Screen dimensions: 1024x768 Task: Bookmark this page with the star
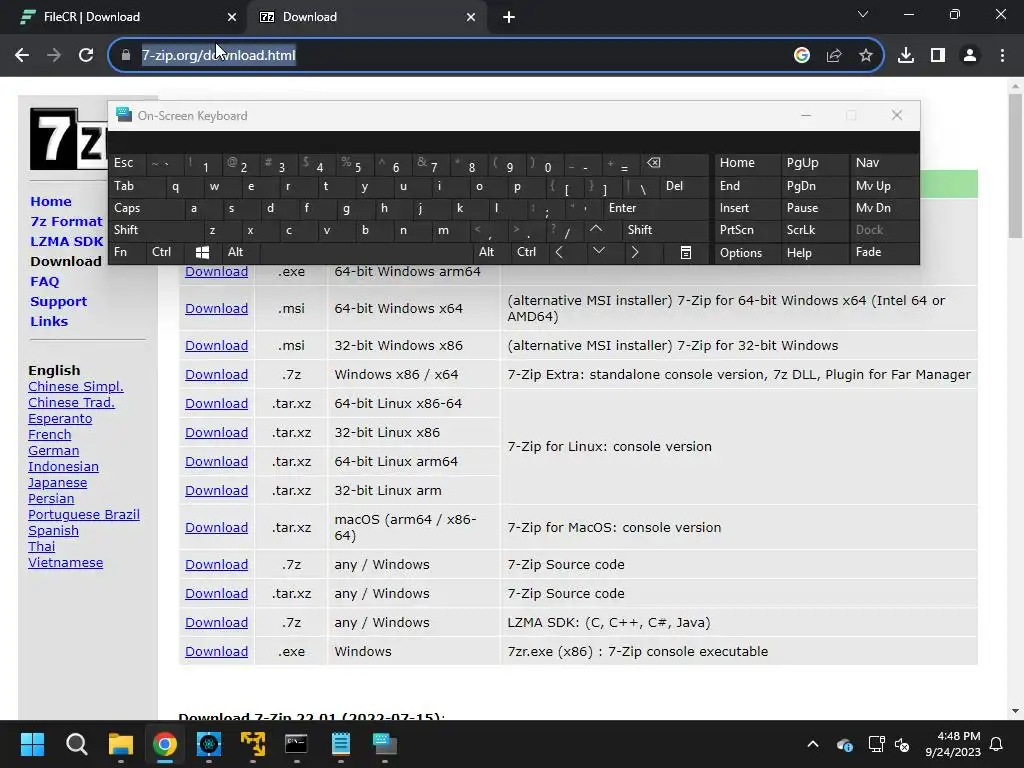coord(865,56)
